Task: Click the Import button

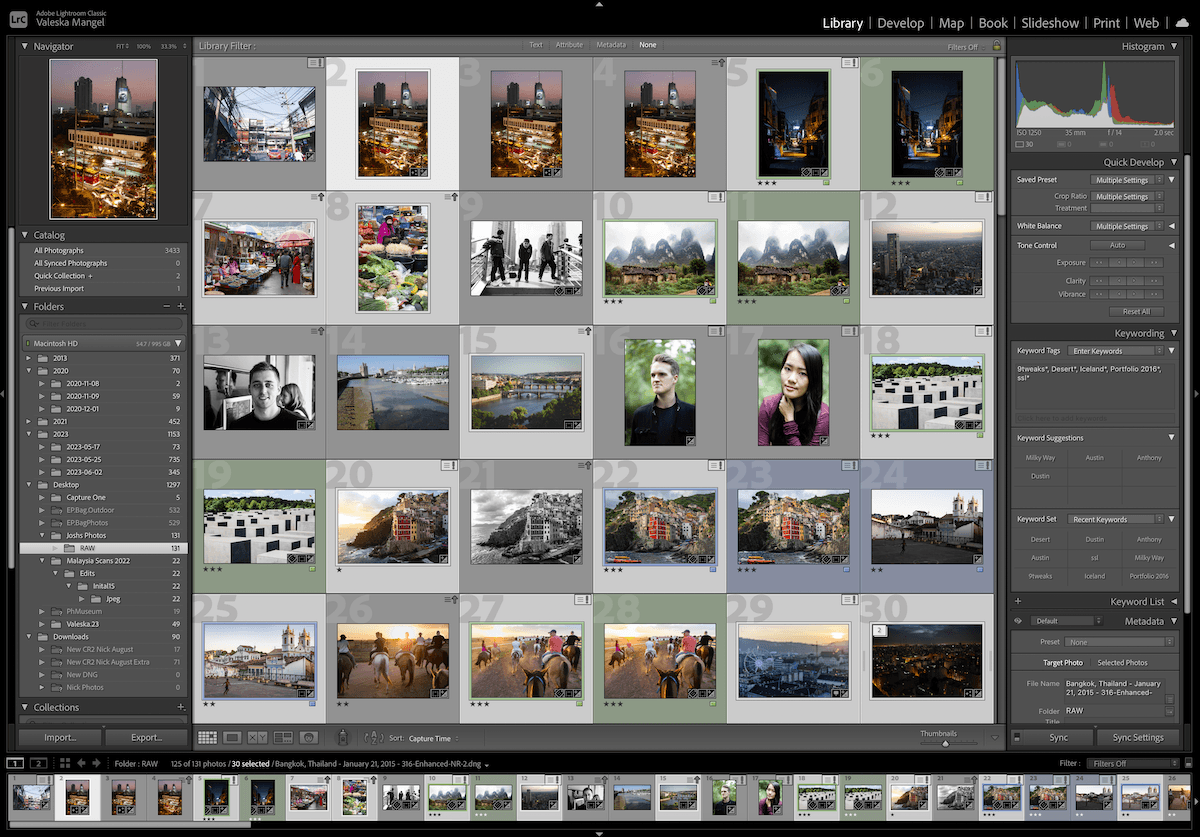Action: (59, 737)
